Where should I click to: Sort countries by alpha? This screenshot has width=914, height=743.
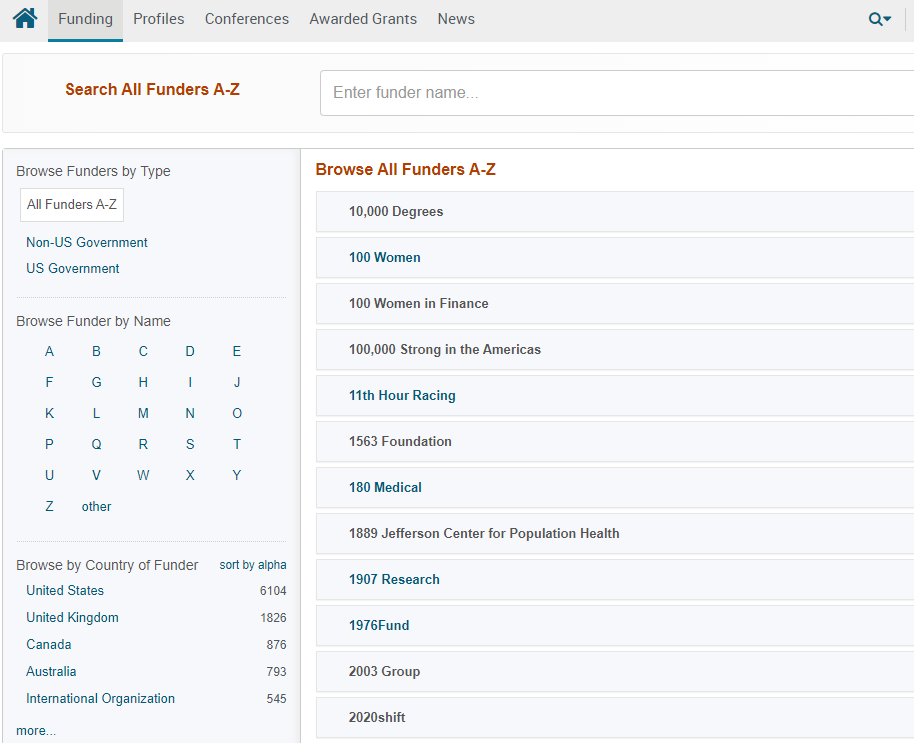(x=252, y=565)
